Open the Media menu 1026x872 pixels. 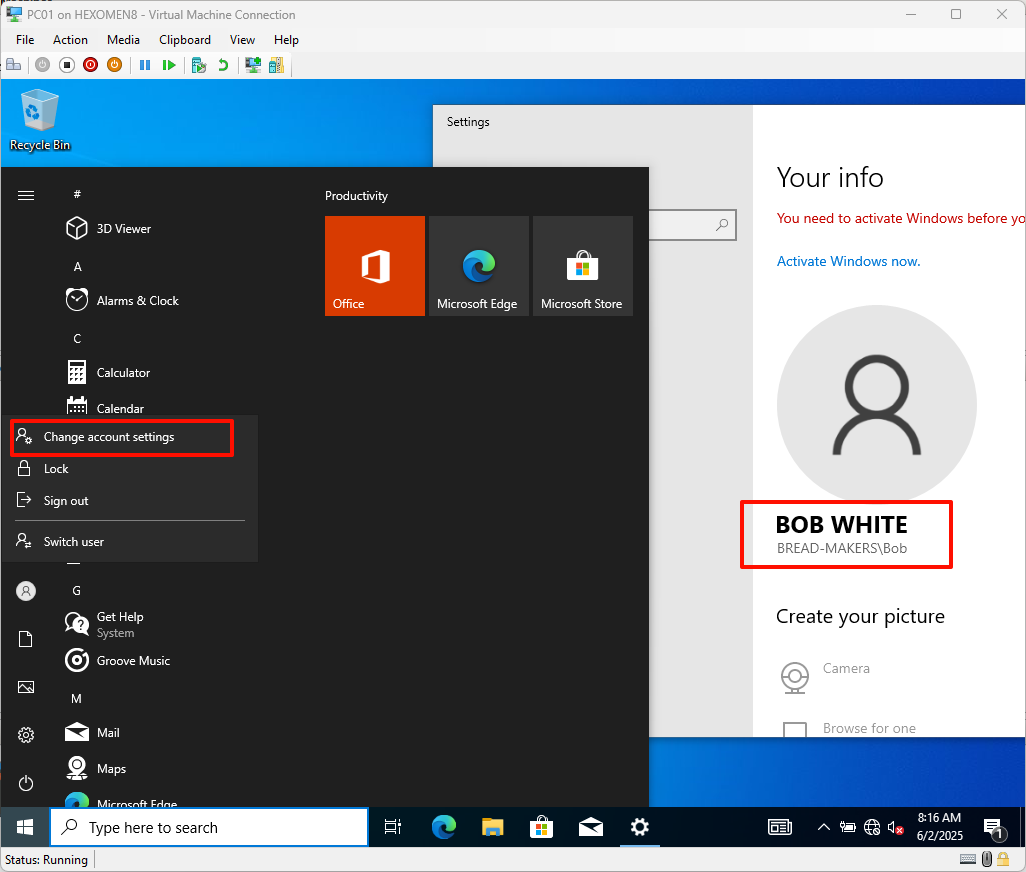pos(123,40)
